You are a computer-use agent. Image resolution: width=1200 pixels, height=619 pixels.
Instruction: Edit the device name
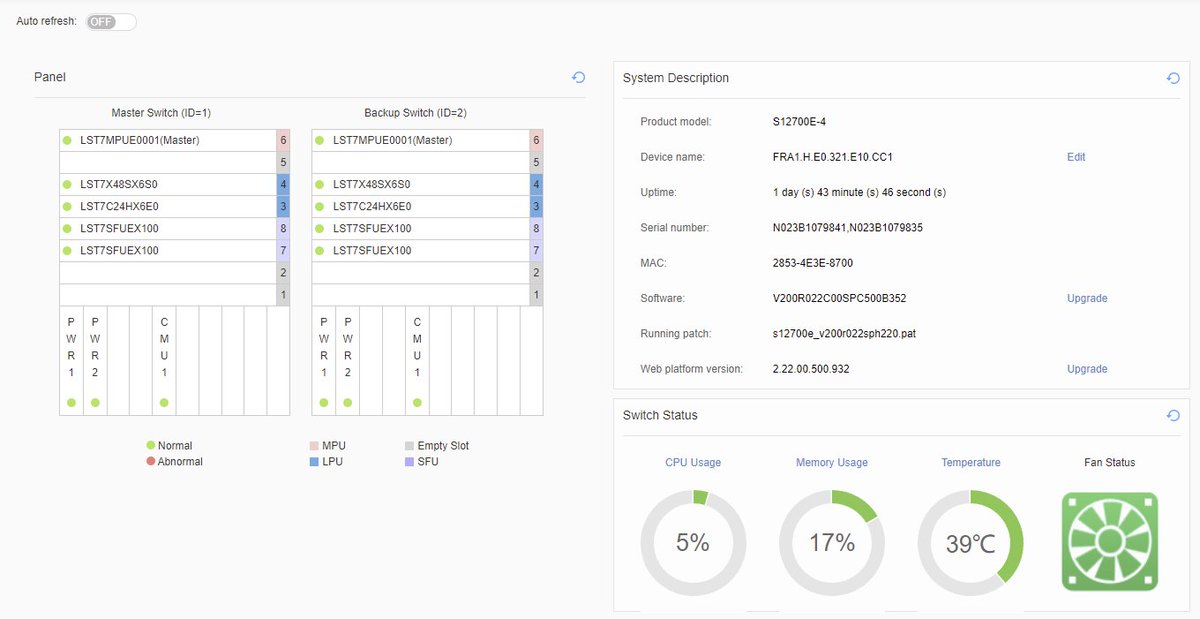pos(1076,157)
